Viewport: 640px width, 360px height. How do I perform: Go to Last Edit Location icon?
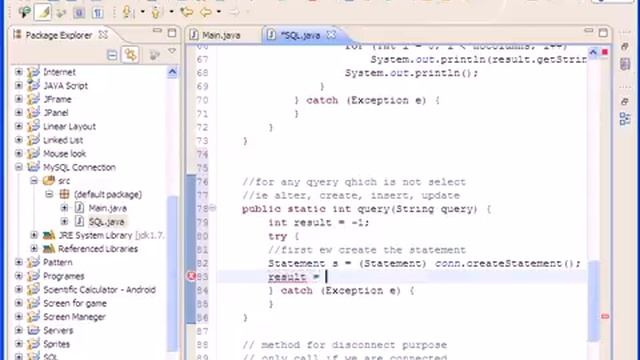click(x=187, y=12)
